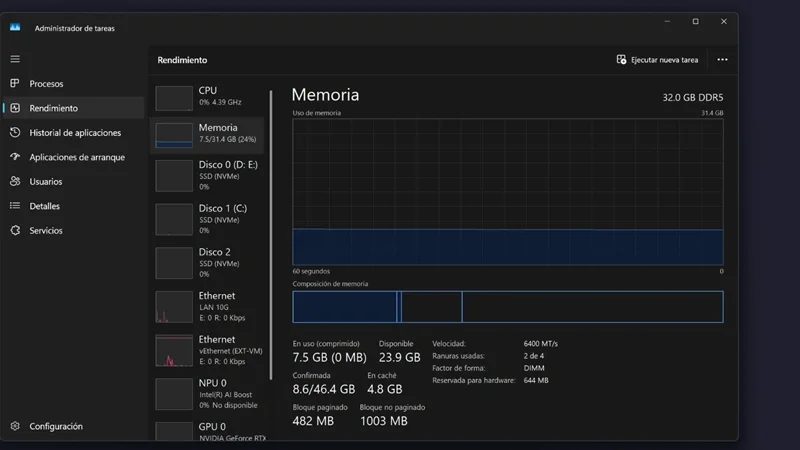
Task: Click the Aplicaciones de arranque icon
Action: 15,157
